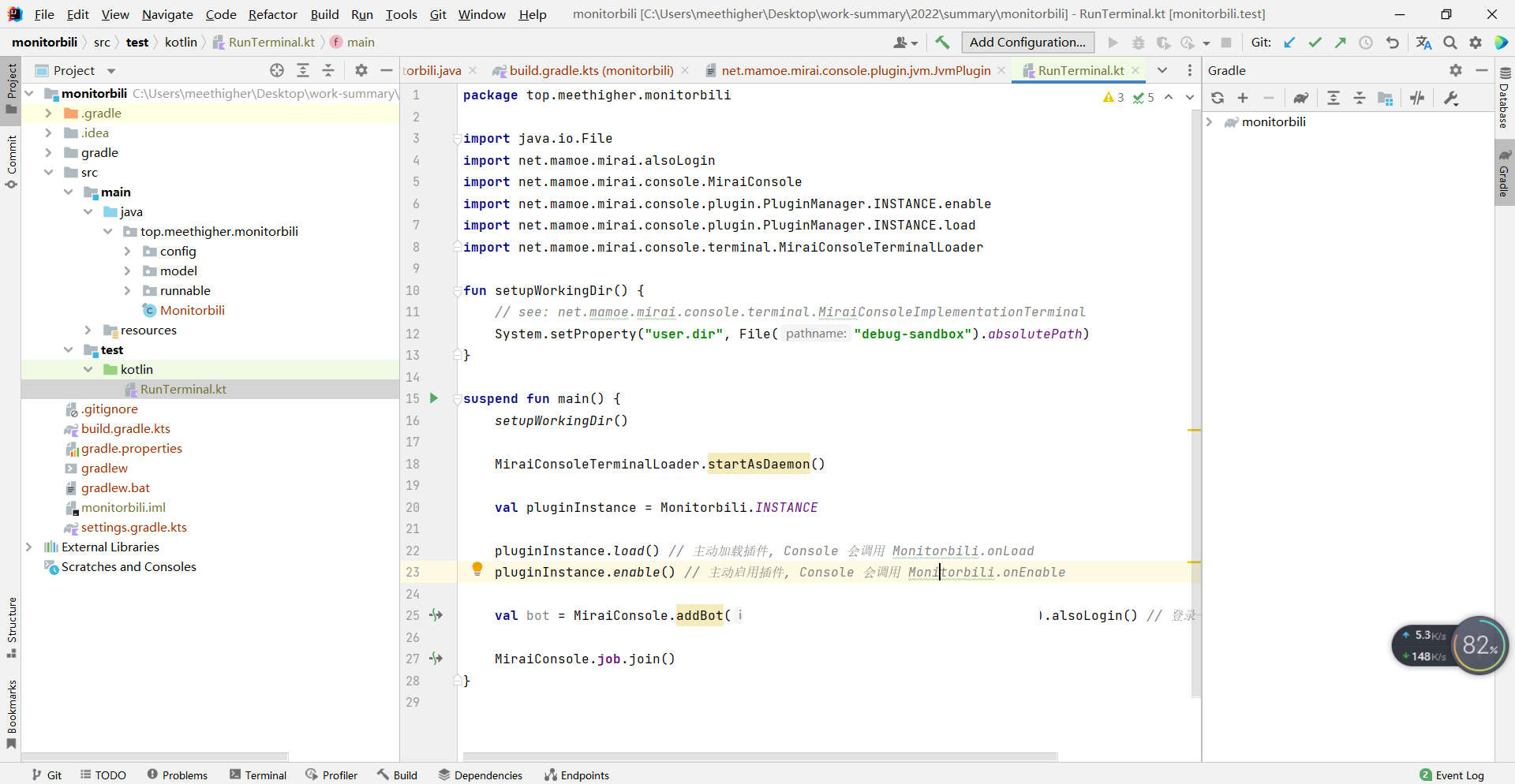This screenshot has width=1515, height=784.
Task: Toggle Gradle offline mode
Action: pyautogui.click(x=1417, y=98)
